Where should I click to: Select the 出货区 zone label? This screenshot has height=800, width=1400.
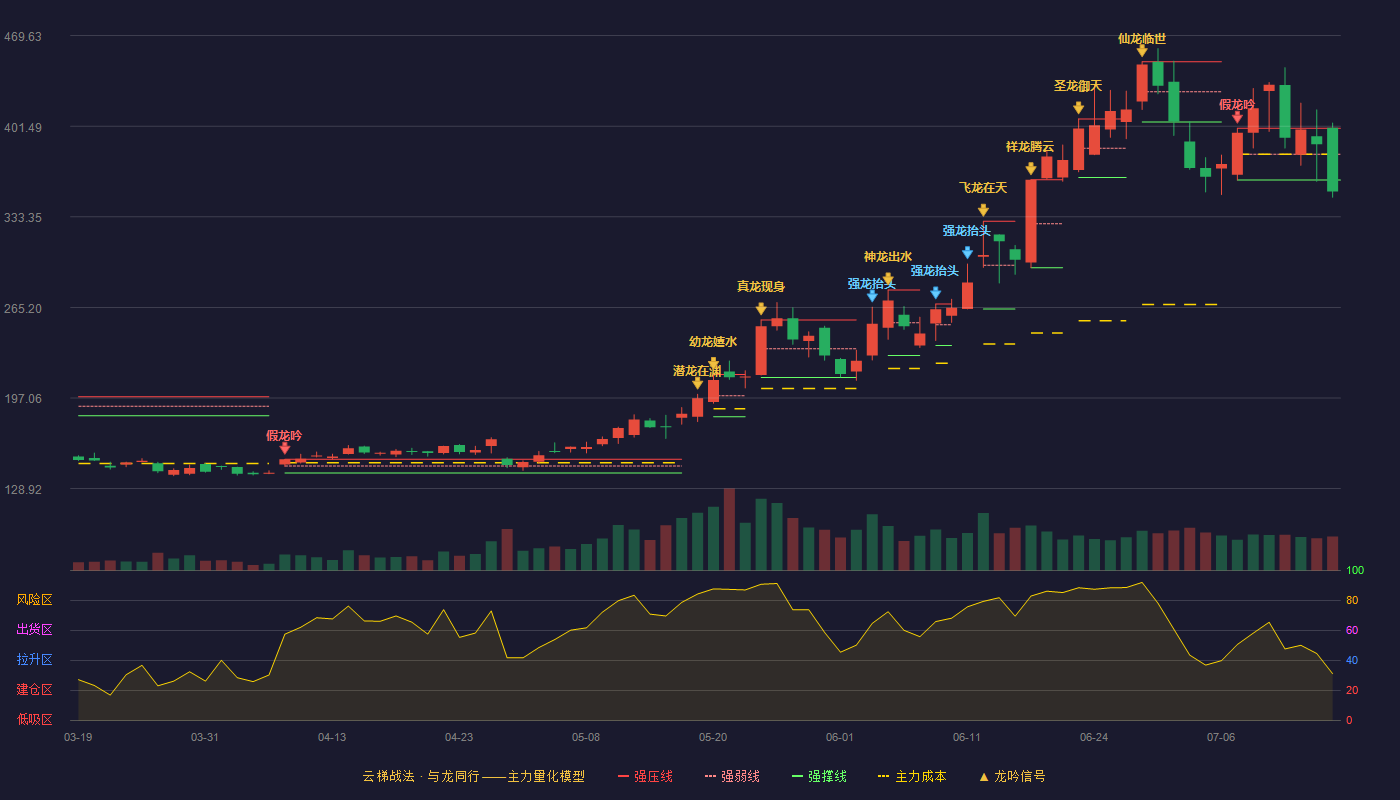point(35,630)
